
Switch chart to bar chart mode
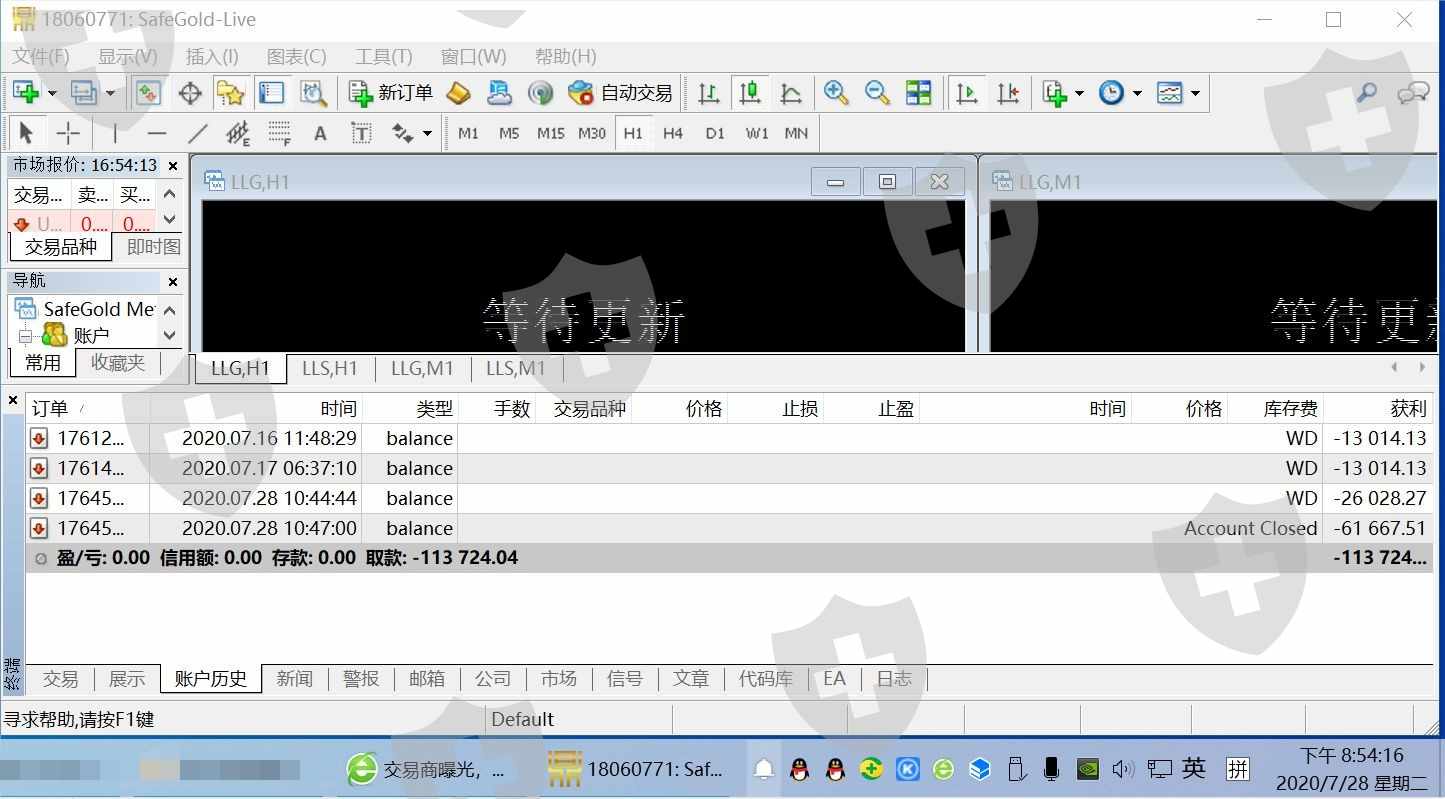(x=709, y=93)
